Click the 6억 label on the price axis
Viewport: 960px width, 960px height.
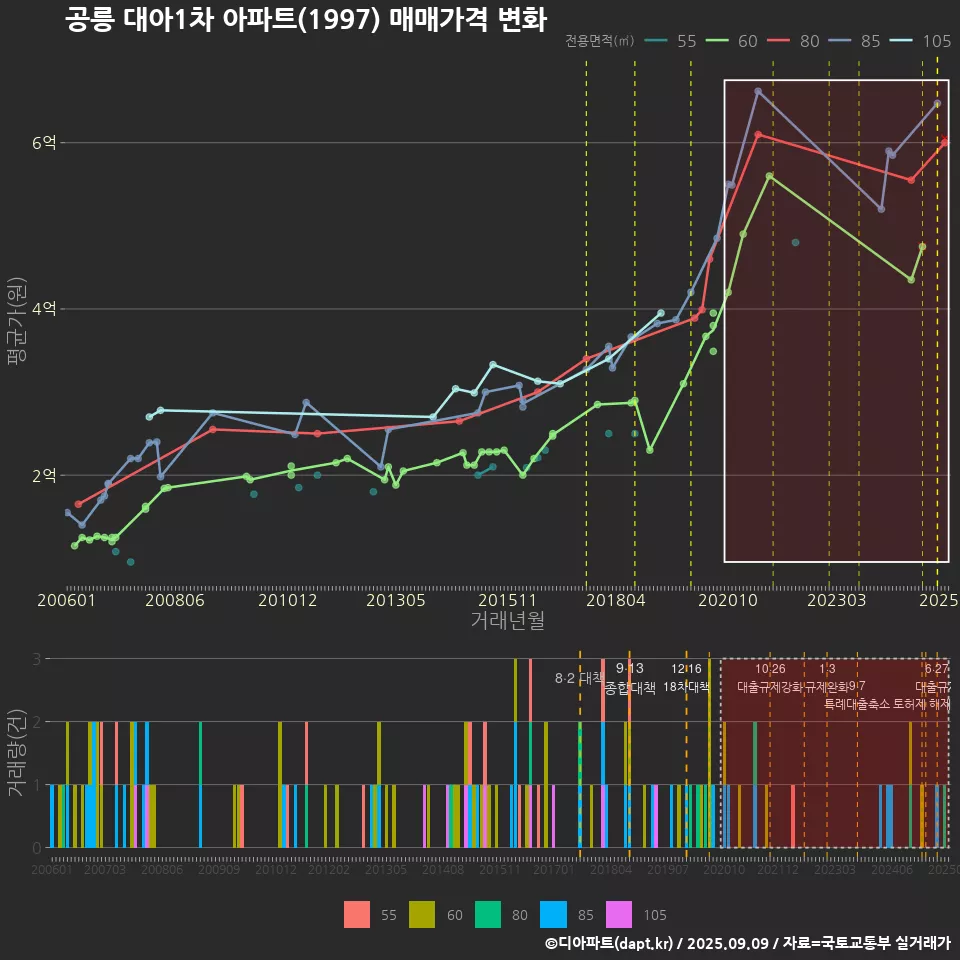click(44, 143)
